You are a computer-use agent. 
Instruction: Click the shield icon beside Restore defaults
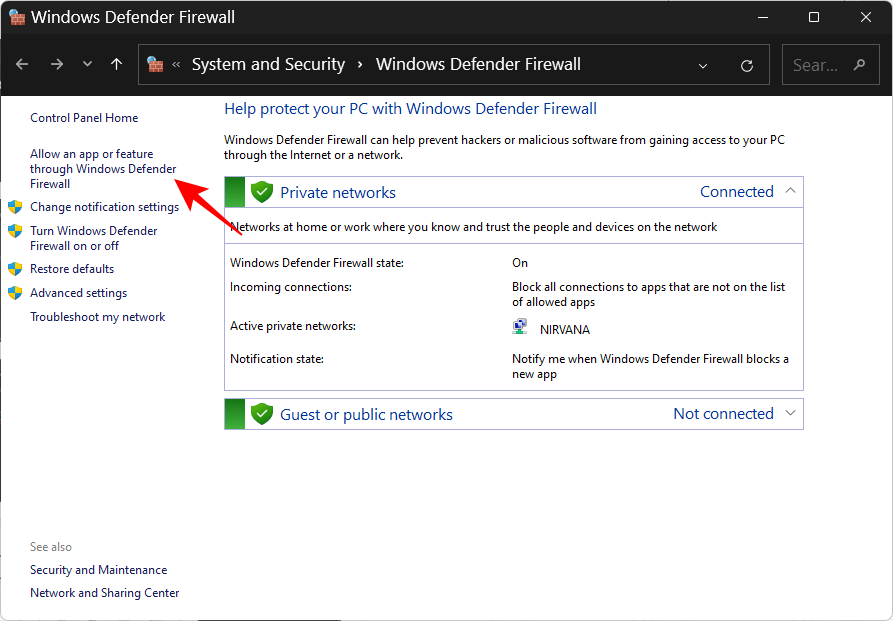tap(14, 268)
